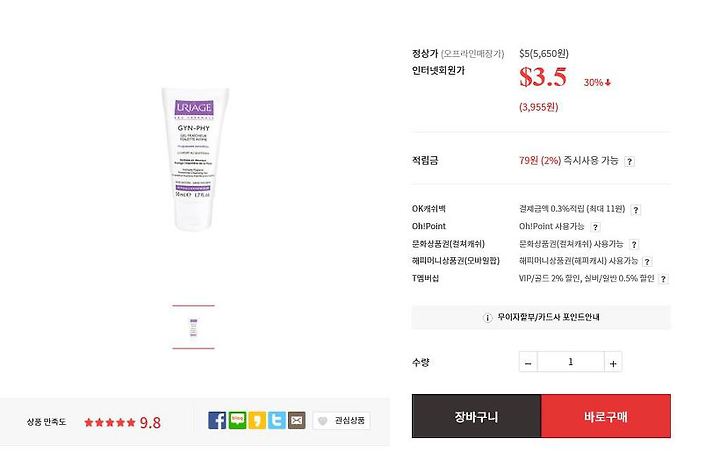This screenshot has width=720, height=453.
Task: Click the quantity input field
Action: (x=571, y=362)
